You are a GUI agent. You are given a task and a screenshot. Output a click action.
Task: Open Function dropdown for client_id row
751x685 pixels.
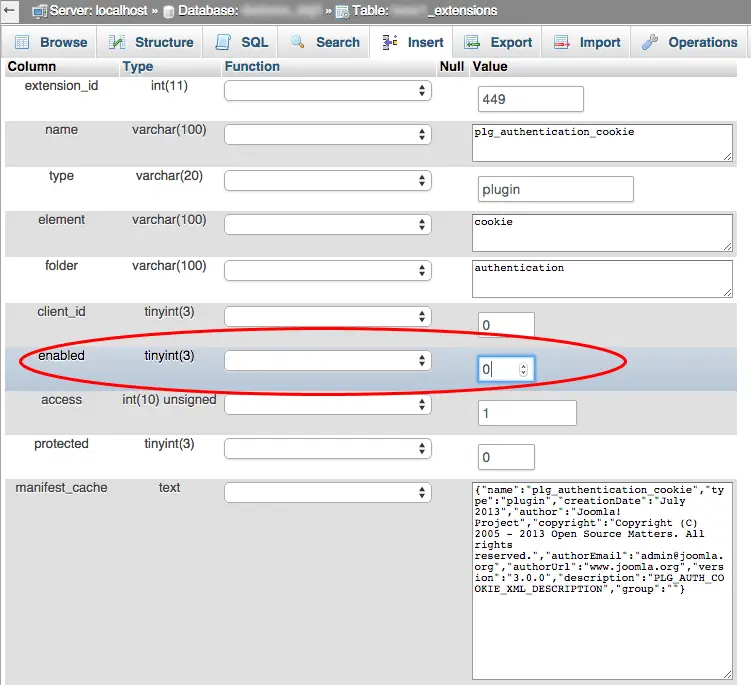(x=328, y=317)
